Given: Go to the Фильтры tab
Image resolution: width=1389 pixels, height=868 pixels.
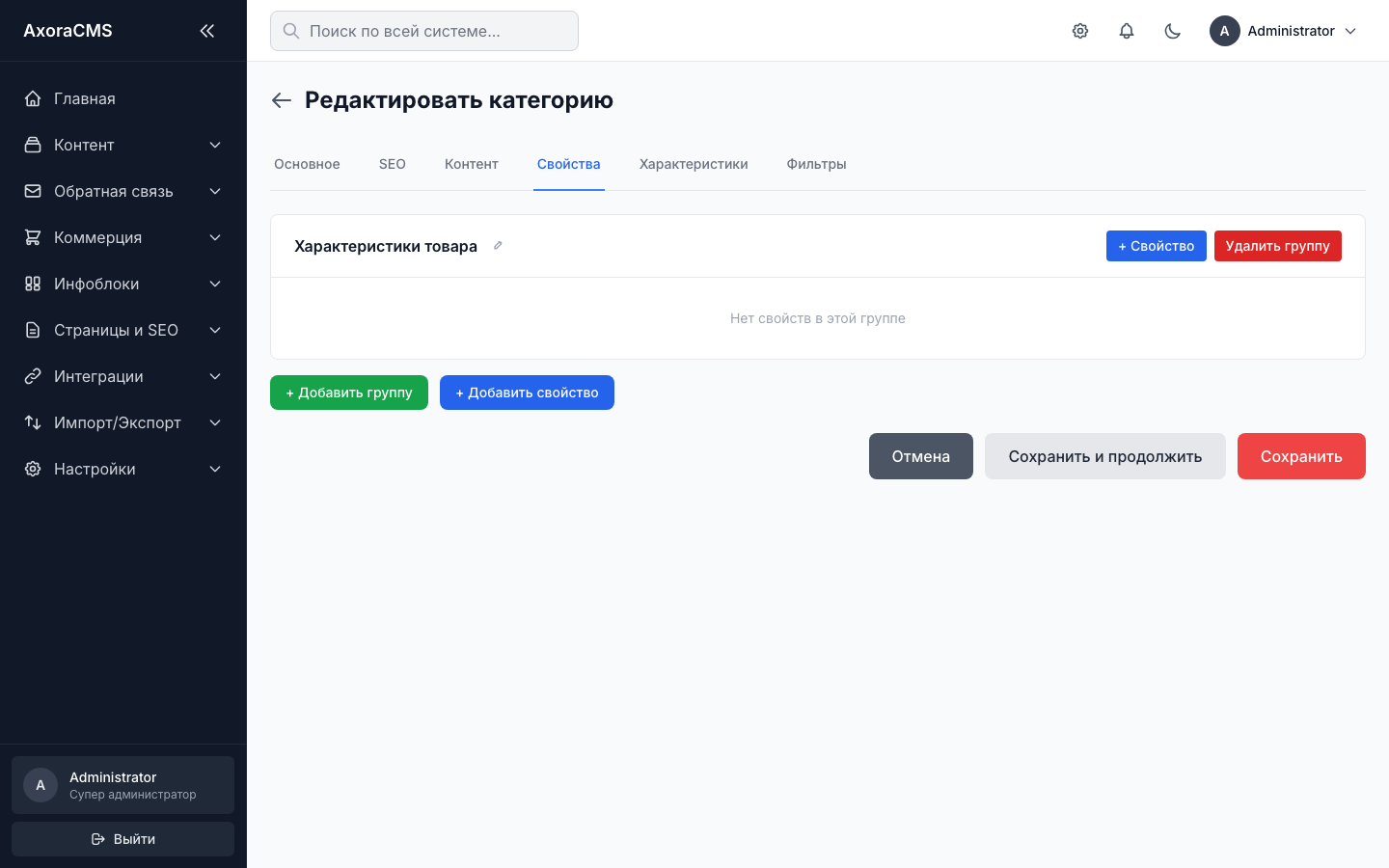Looking at the screenshot, I should 817,164.
